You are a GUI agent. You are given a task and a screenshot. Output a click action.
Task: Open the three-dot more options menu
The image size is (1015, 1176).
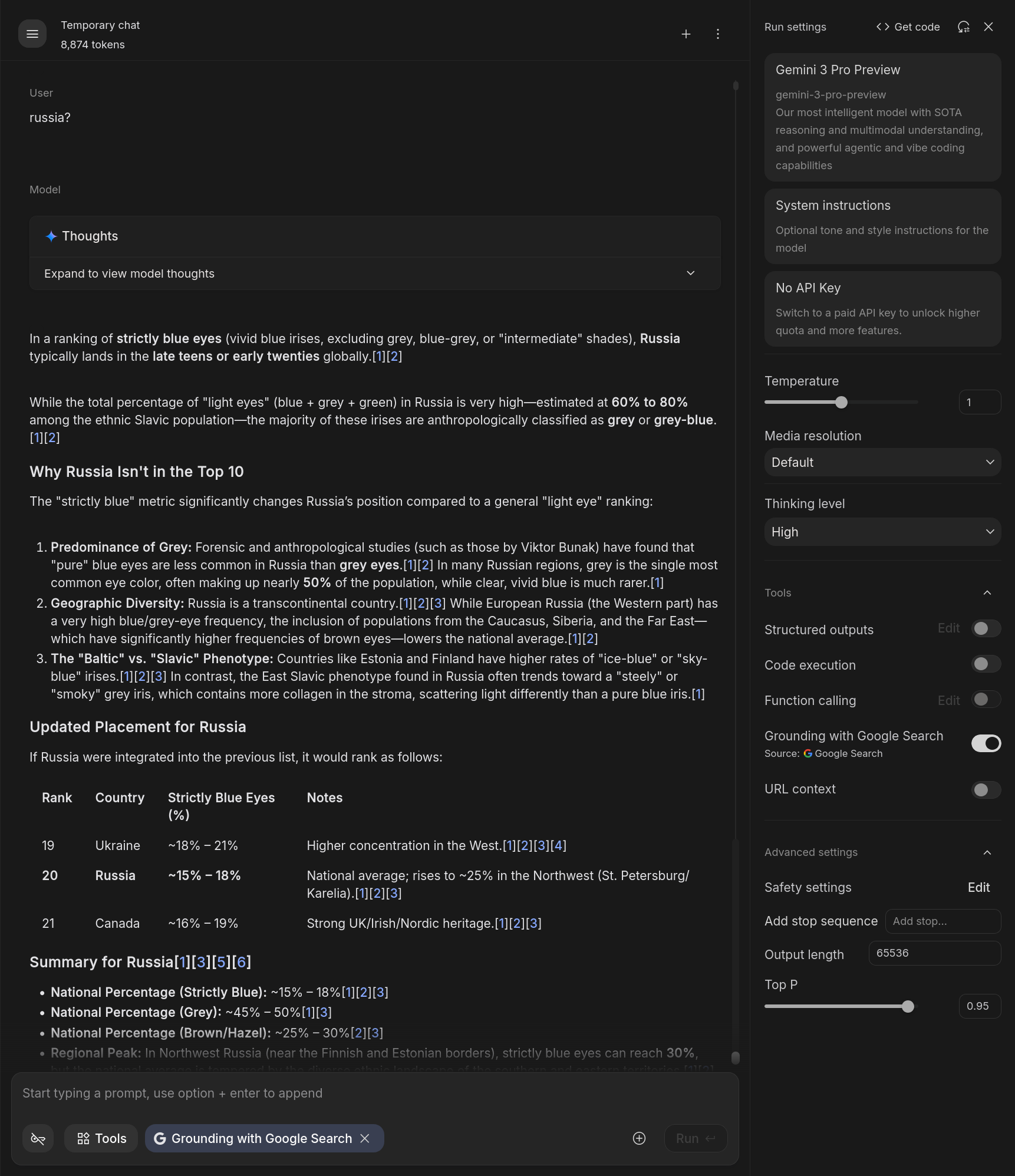coord(718,34)
